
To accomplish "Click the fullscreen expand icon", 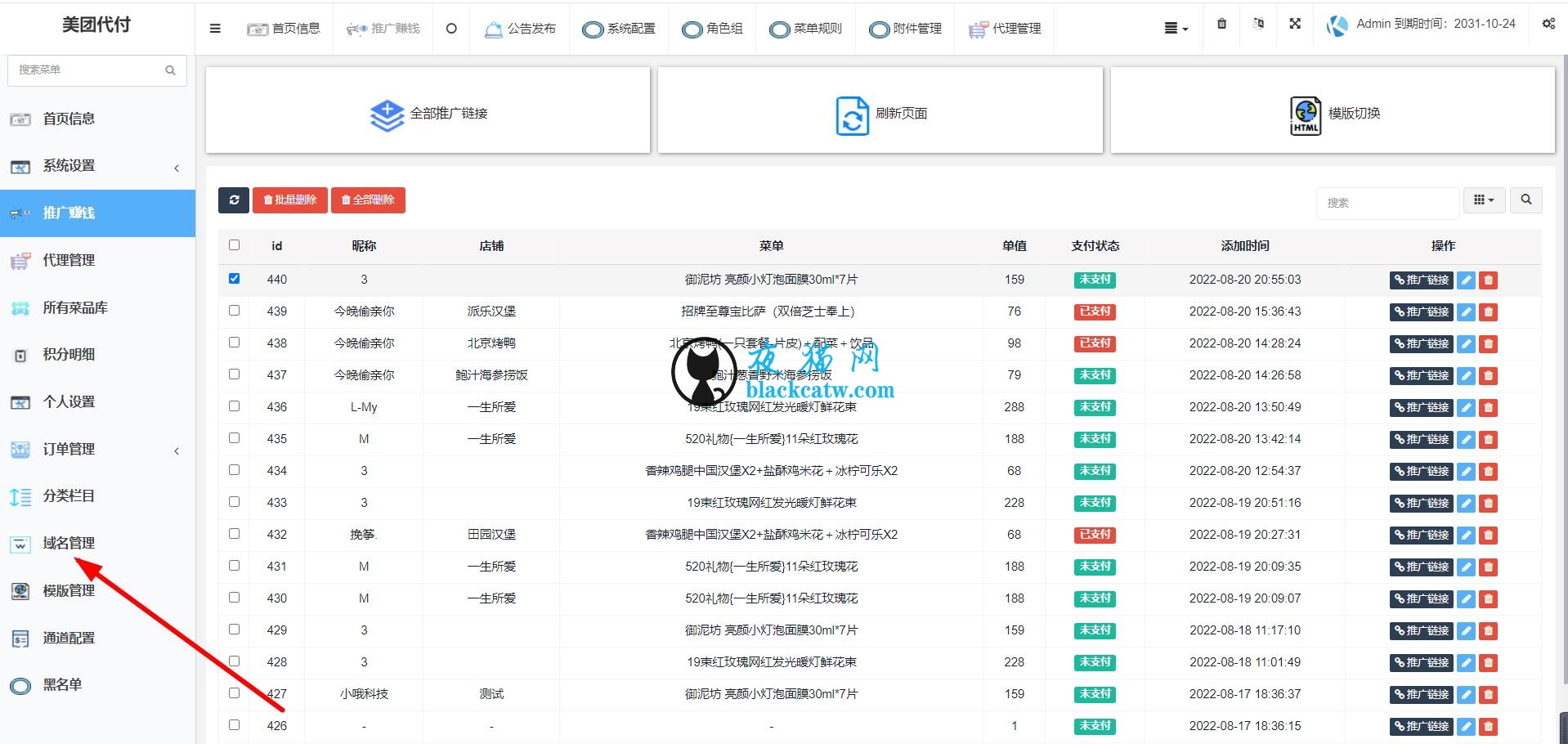I will [x=1295, y=24].
